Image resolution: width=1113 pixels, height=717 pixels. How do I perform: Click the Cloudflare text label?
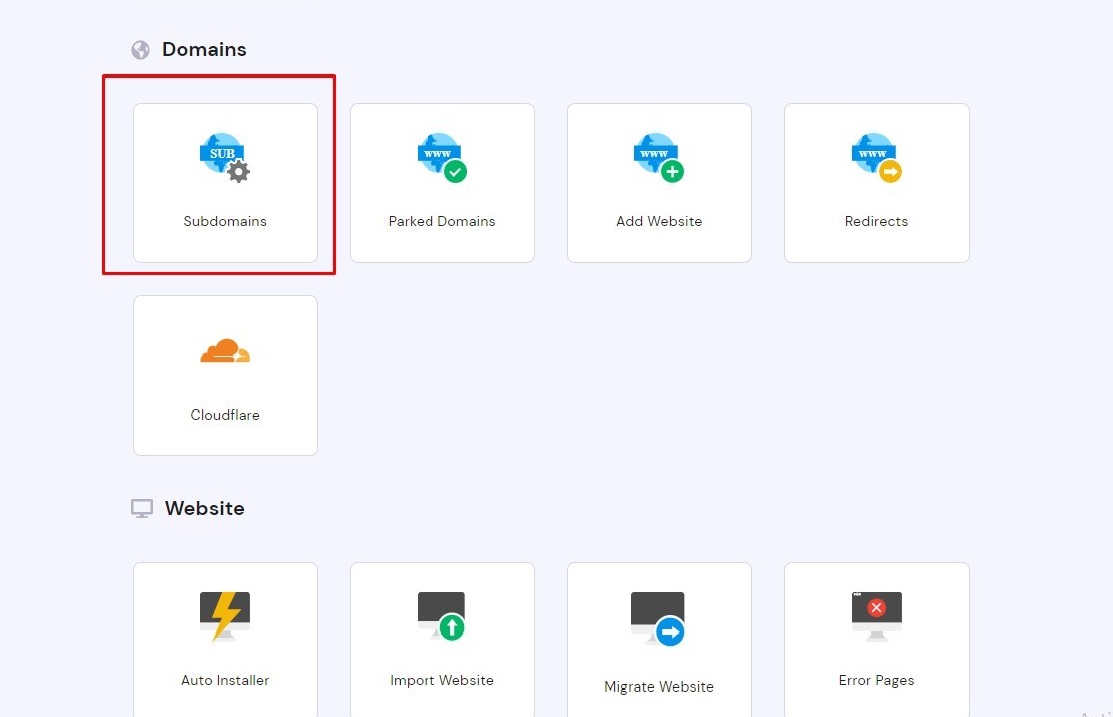pyautogui.click(x=225, y=415)
